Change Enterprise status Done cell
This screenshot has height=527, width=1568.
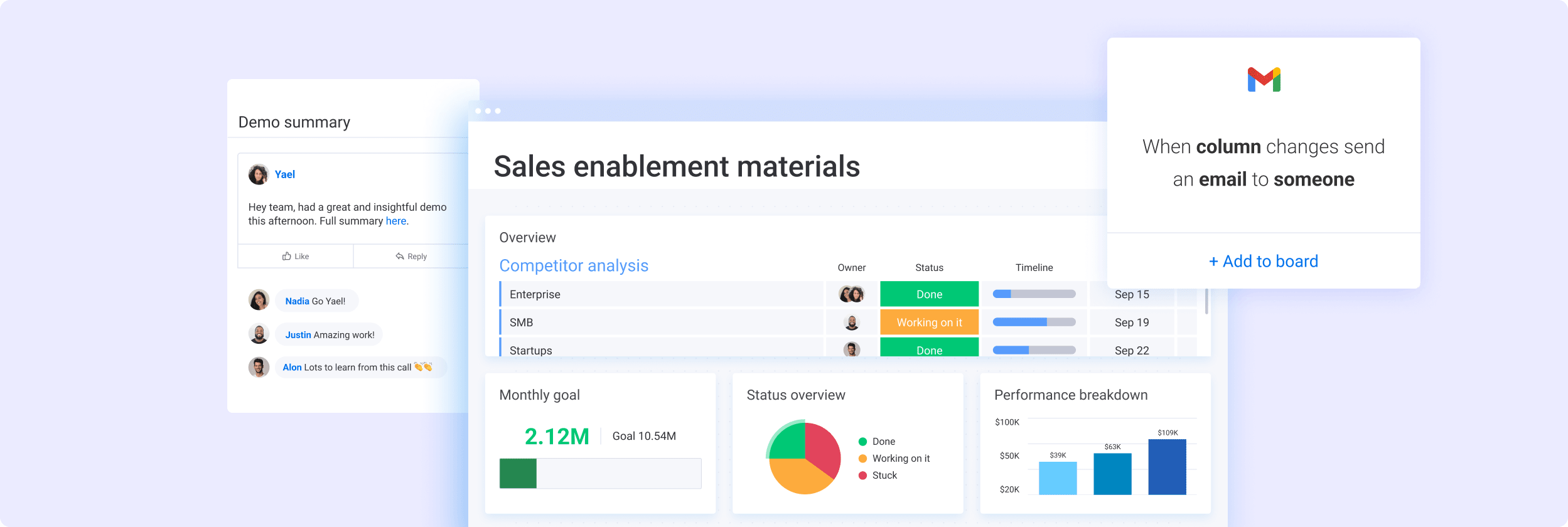929,294
